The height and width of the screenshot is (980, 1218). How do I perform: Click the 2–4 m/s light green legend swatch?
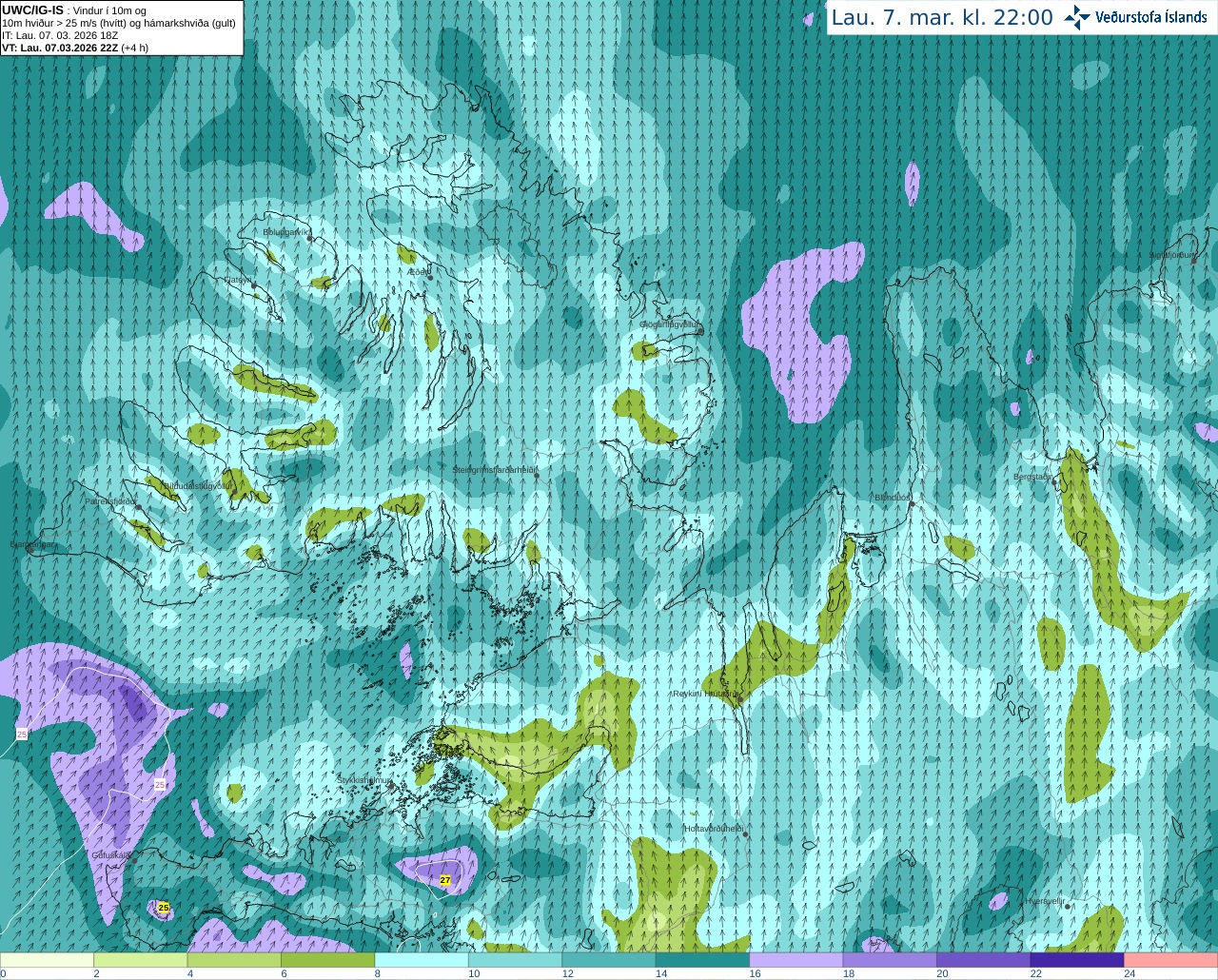click(141, 960)
